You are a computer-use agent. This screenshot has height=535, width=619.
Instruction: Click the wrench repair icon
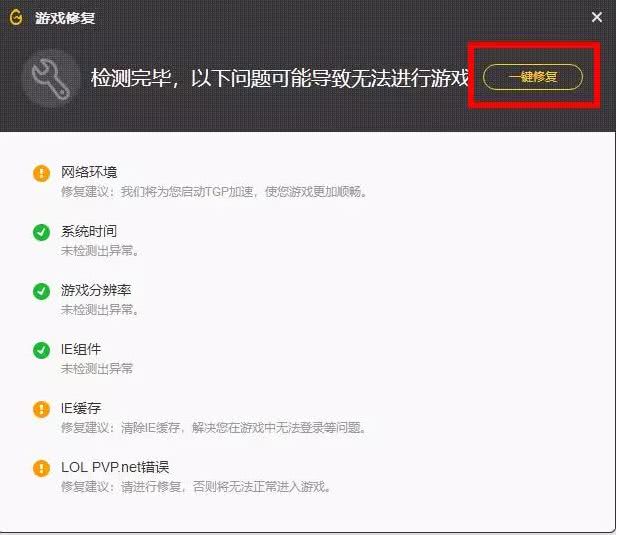pyautogui.click(x=51, y=78)
